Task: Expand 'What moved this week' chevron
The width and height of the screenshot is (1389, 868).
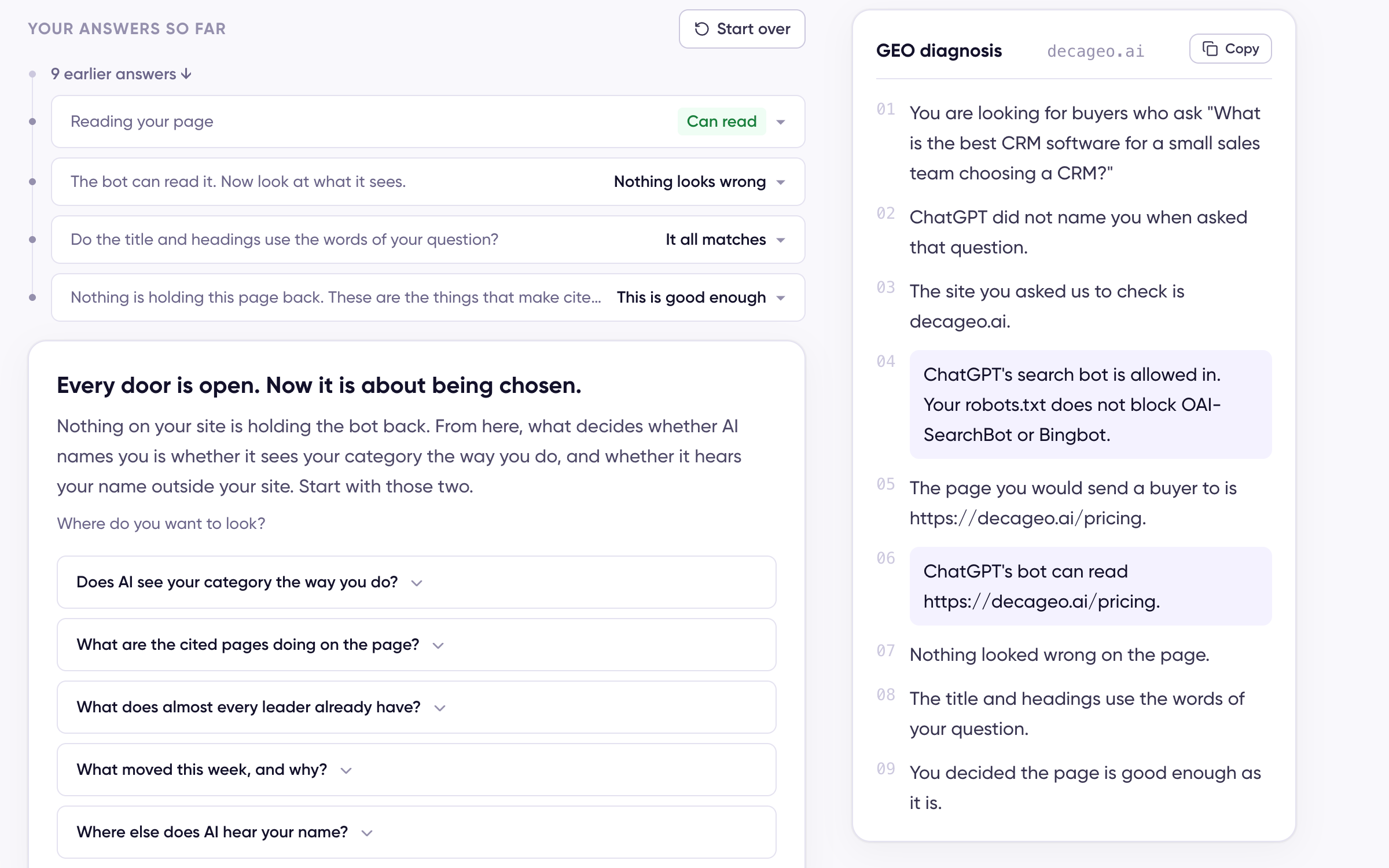Action: pos(346,770)
